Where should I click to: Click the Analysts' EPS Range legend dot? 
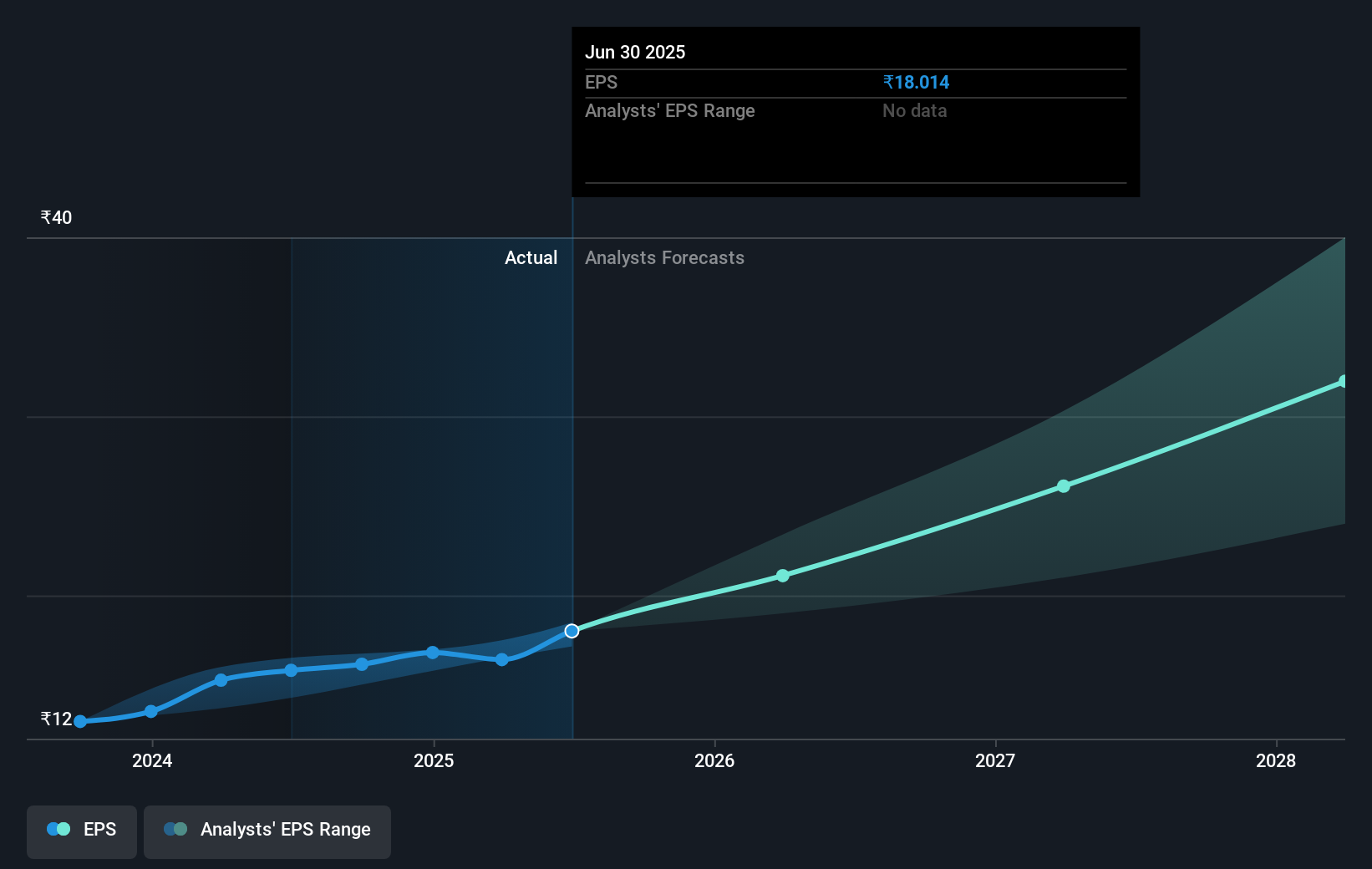[x=175, y=828]
